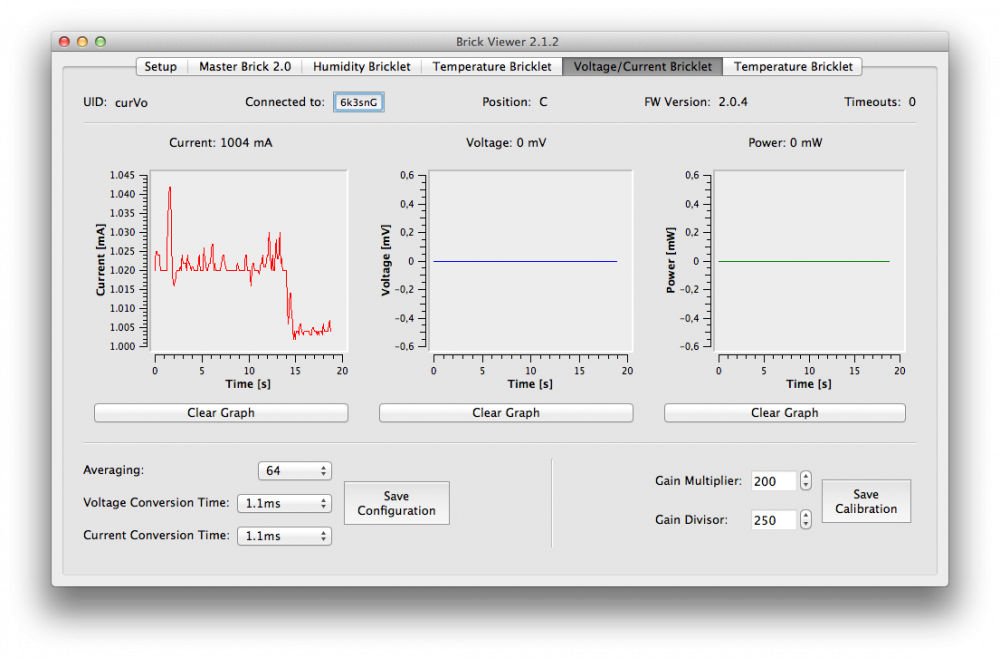Clear the Current graph

(221, 413)
